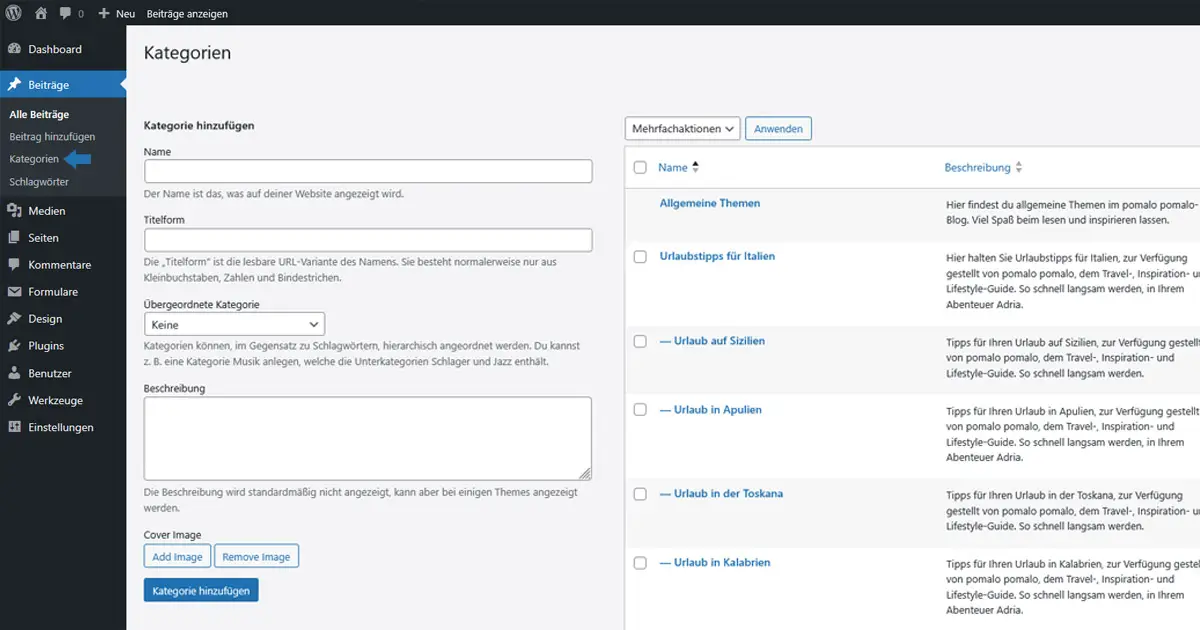Click the Medien sidebar icon
The width and height of the screenshot is (1200, 630).
[x=14, y=211]
